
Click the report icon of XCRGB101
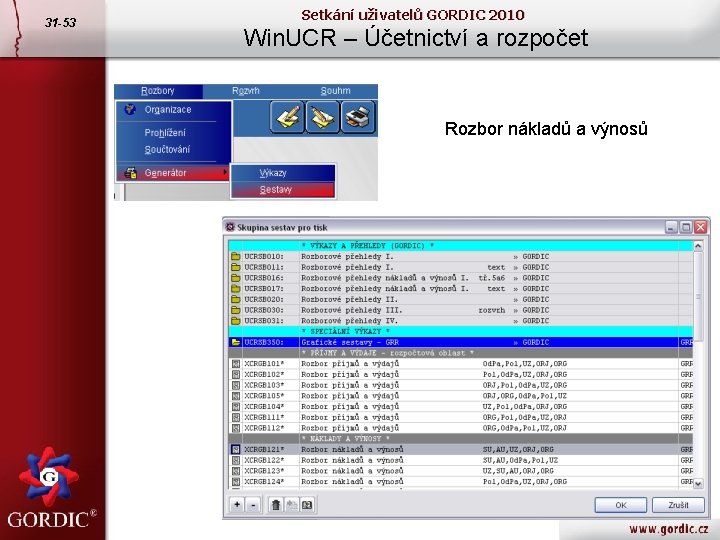click(236, 364)
